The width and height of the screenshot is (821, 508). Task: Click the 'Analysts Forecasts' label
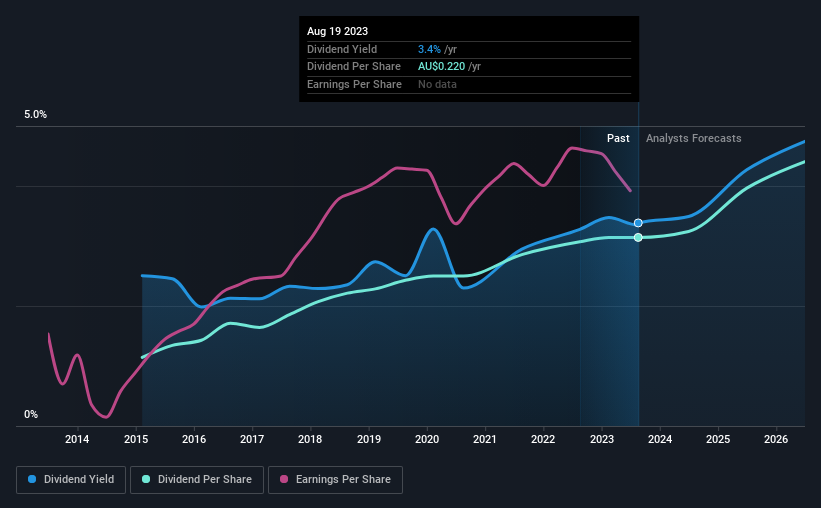(693, 138)
